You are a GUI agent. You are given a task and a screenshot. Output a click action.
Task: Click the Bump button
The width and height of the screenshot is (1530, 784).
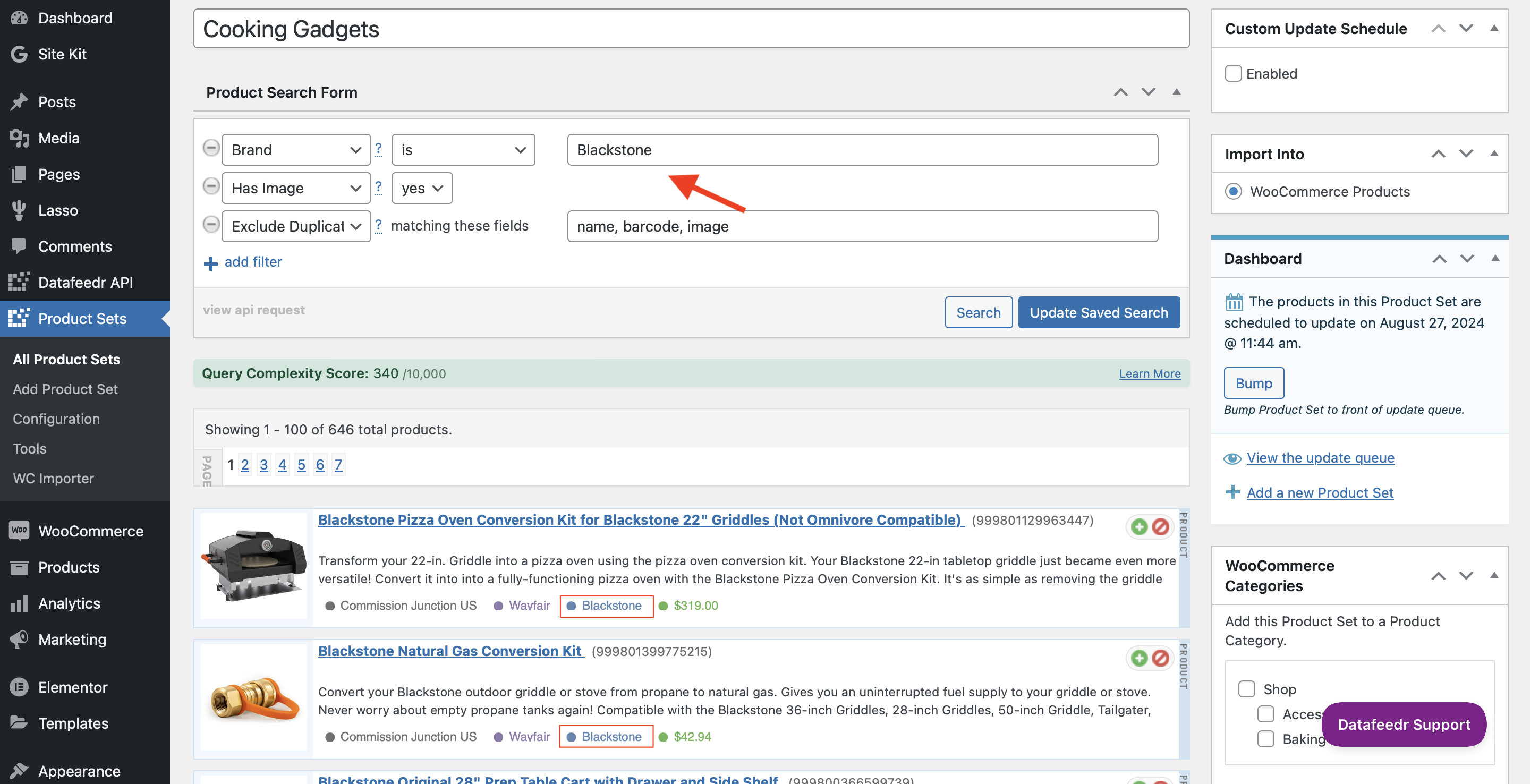(x=1254, y=383)
